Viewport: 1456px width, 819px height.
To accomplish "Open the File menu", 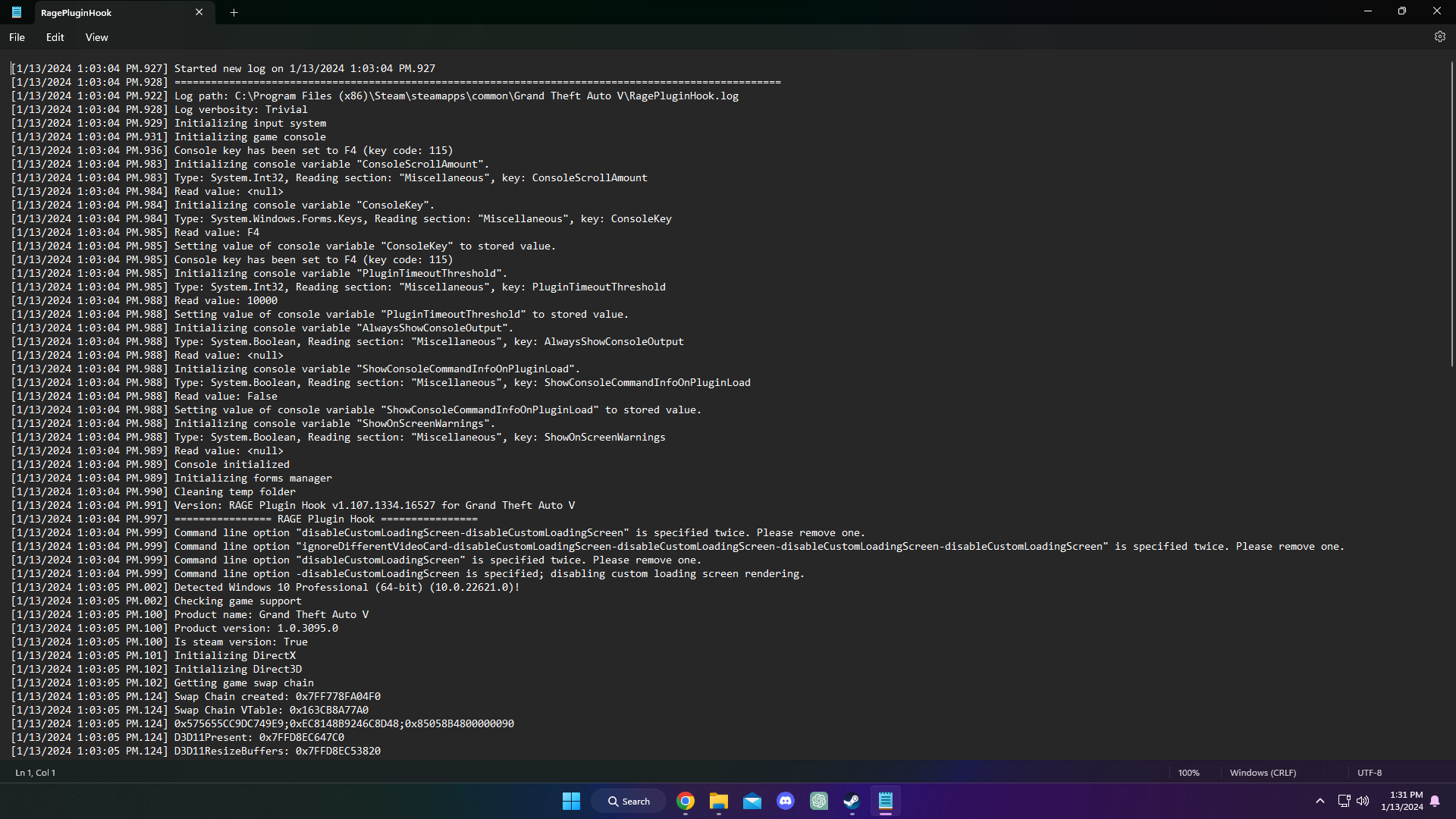I will point(17,37).
